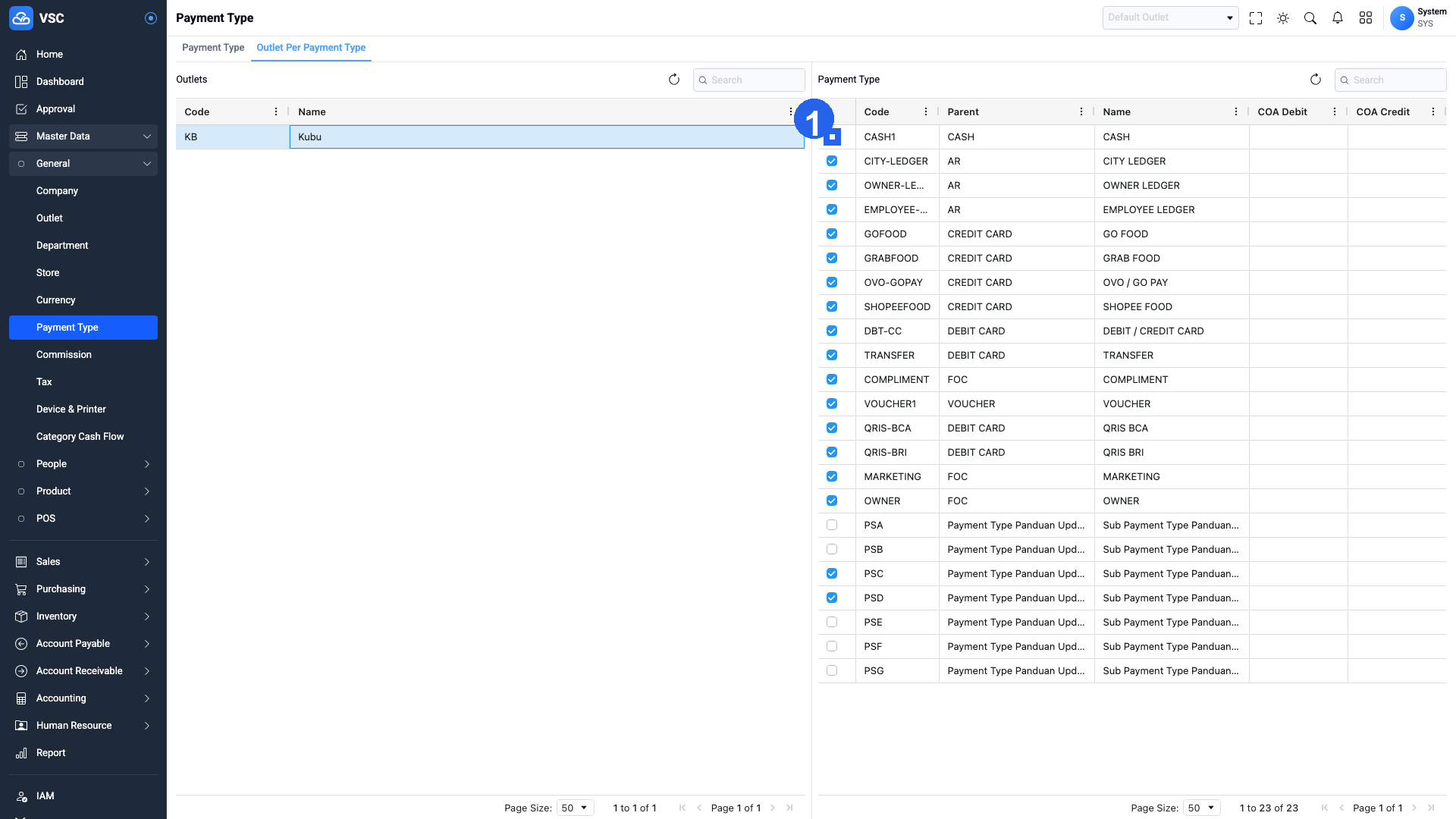Open the Dashboard sidebar icon
Screen dimensions: 1456x819
(x=21, y=82)
